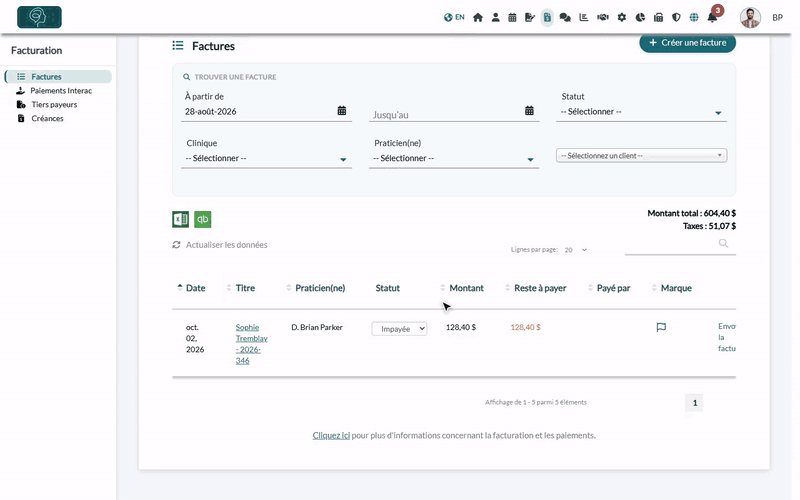The image size is (800, 500).
Task: Click the QuickBooks export icon
Action: pos(203,219)
